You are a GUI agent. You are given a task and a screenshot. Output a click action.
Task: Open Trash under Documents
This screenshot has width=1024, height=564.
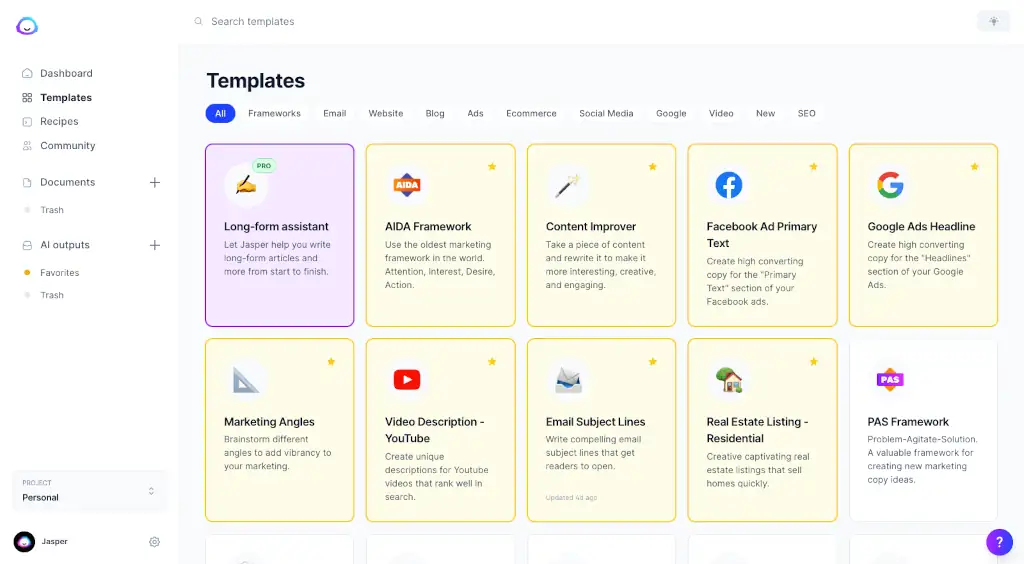[52, 210]
